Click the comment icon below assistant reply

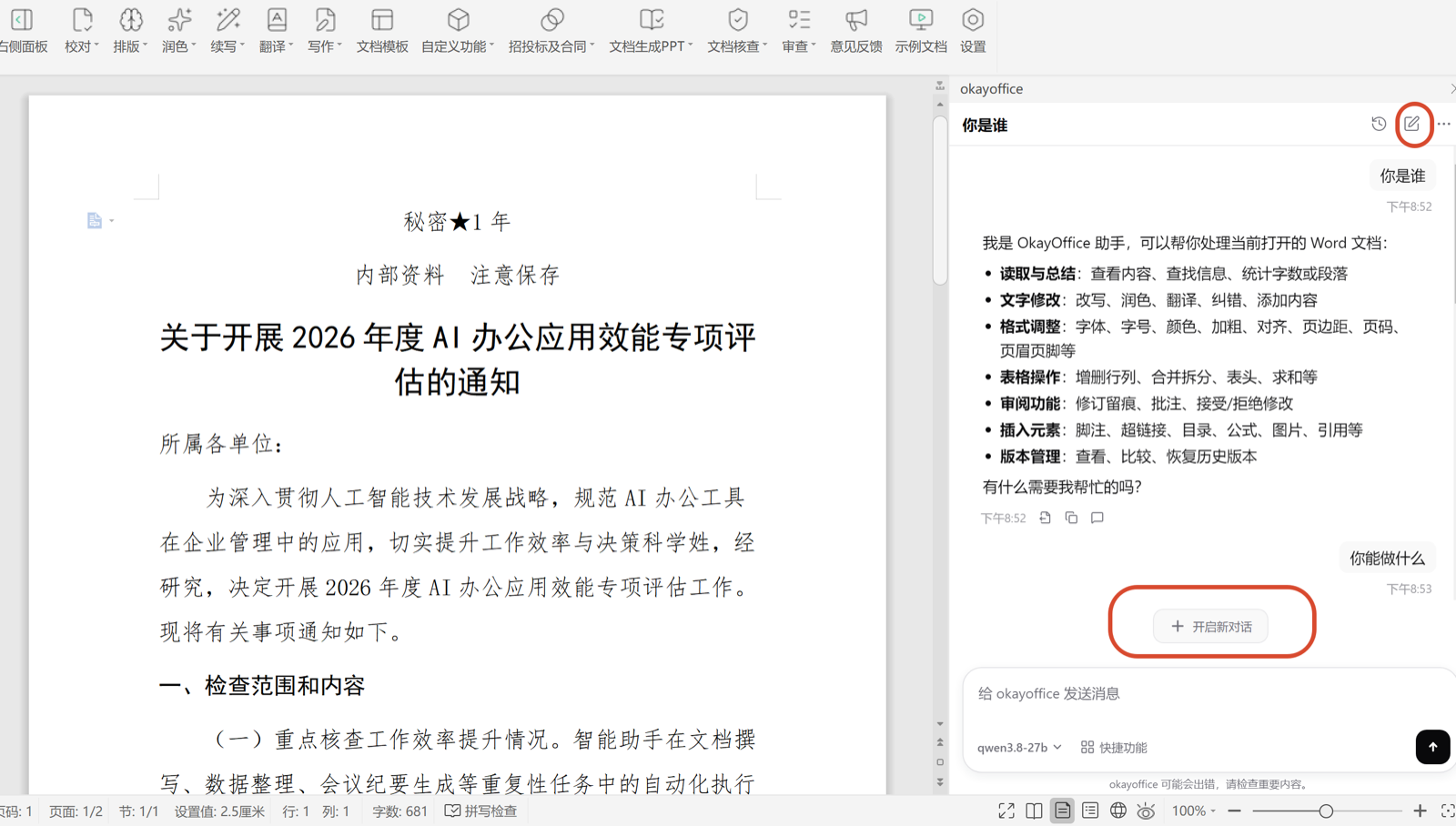(1097, 518)
